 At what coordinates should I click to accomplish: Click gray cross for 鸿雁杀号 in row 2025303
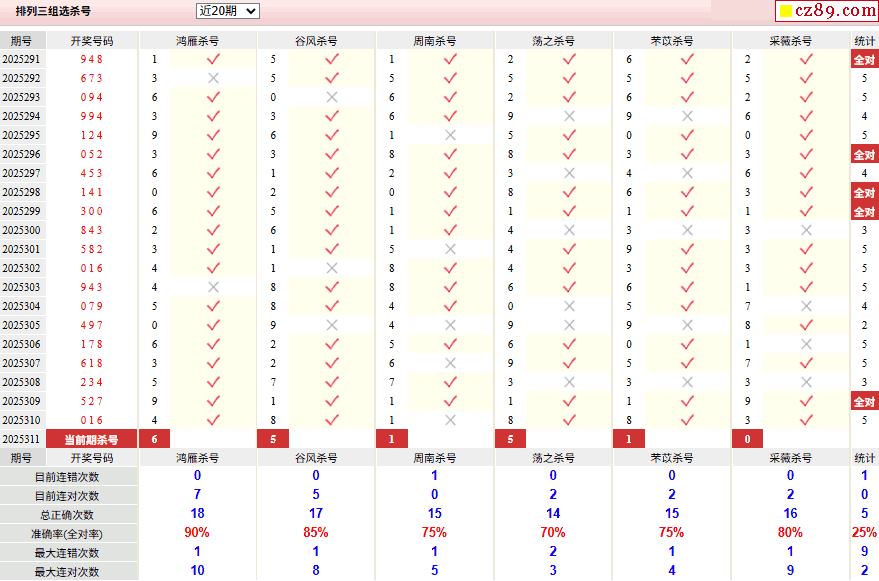click(x=213, y=287)
